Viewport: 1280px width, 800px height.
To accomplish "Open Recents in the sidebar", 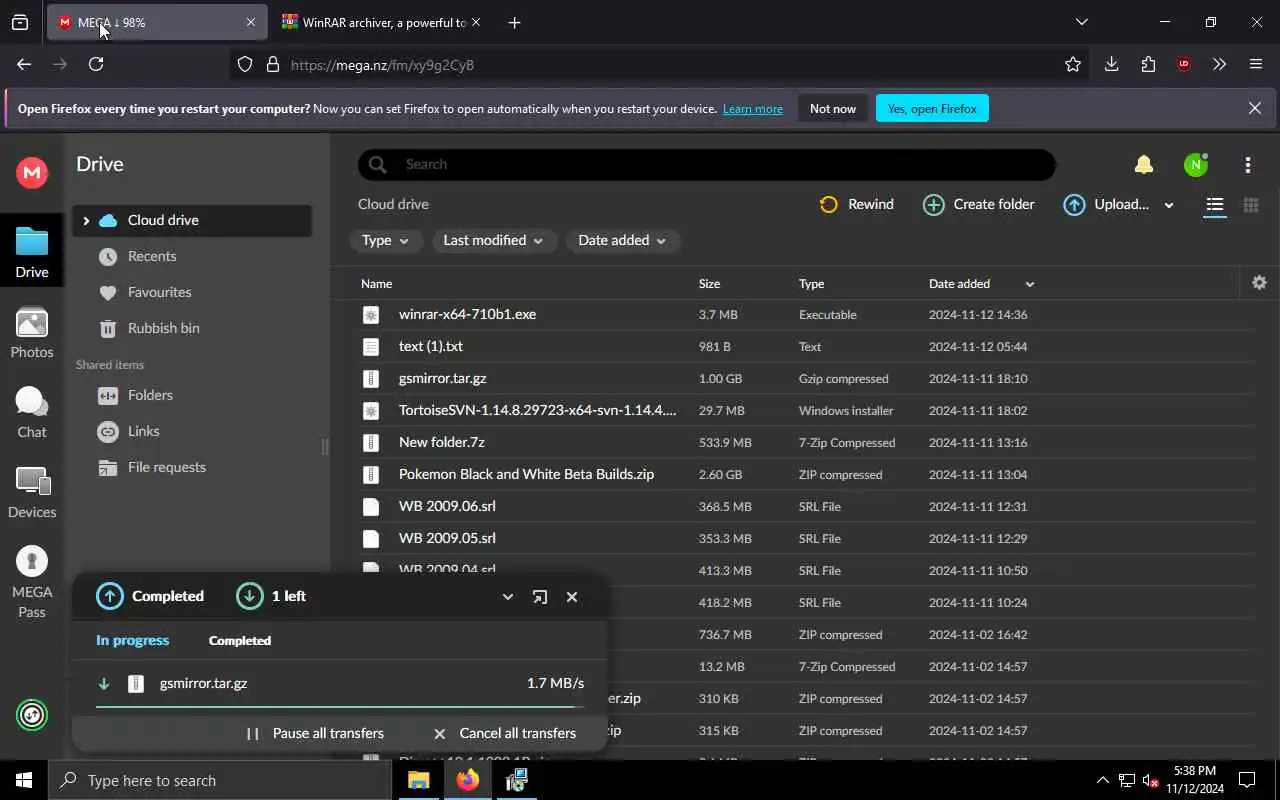I will [152, 256].
